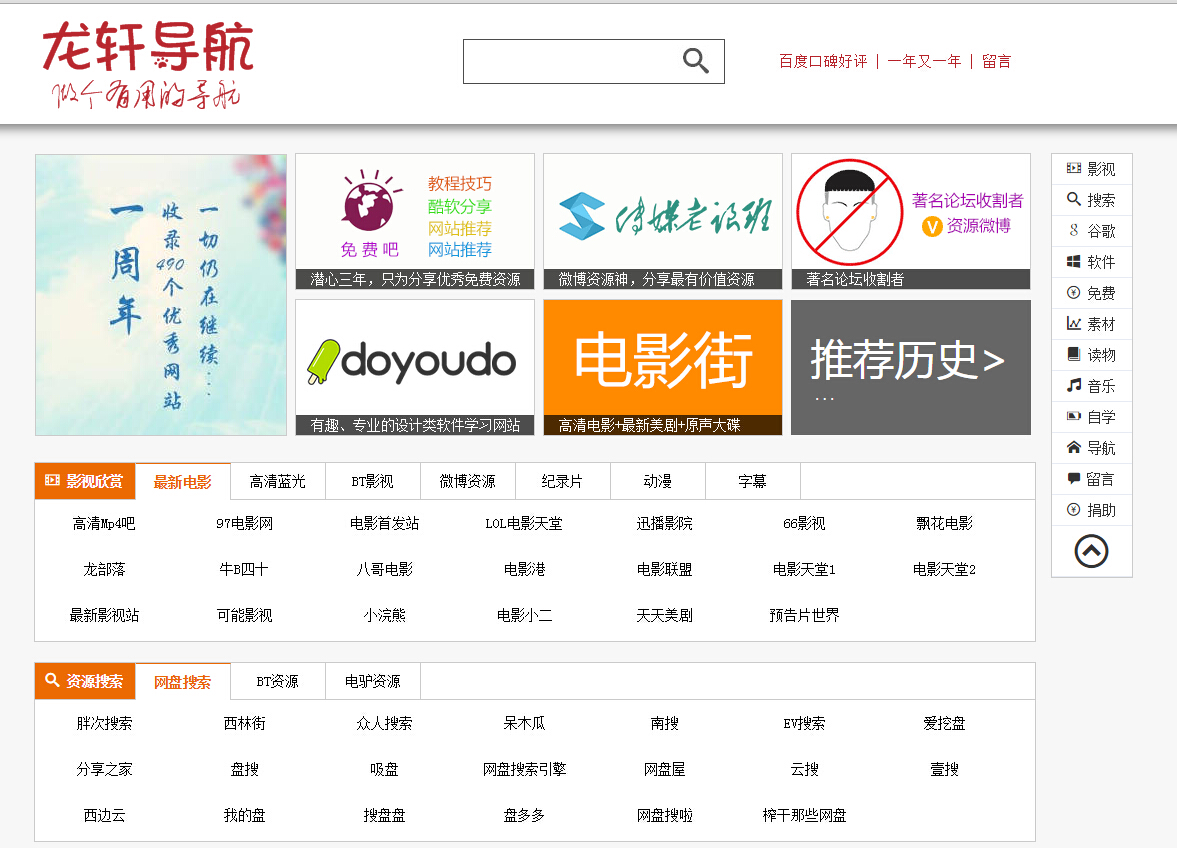
Task: Open the 推荐历史 panel
Action: click(x=910, y=367)
